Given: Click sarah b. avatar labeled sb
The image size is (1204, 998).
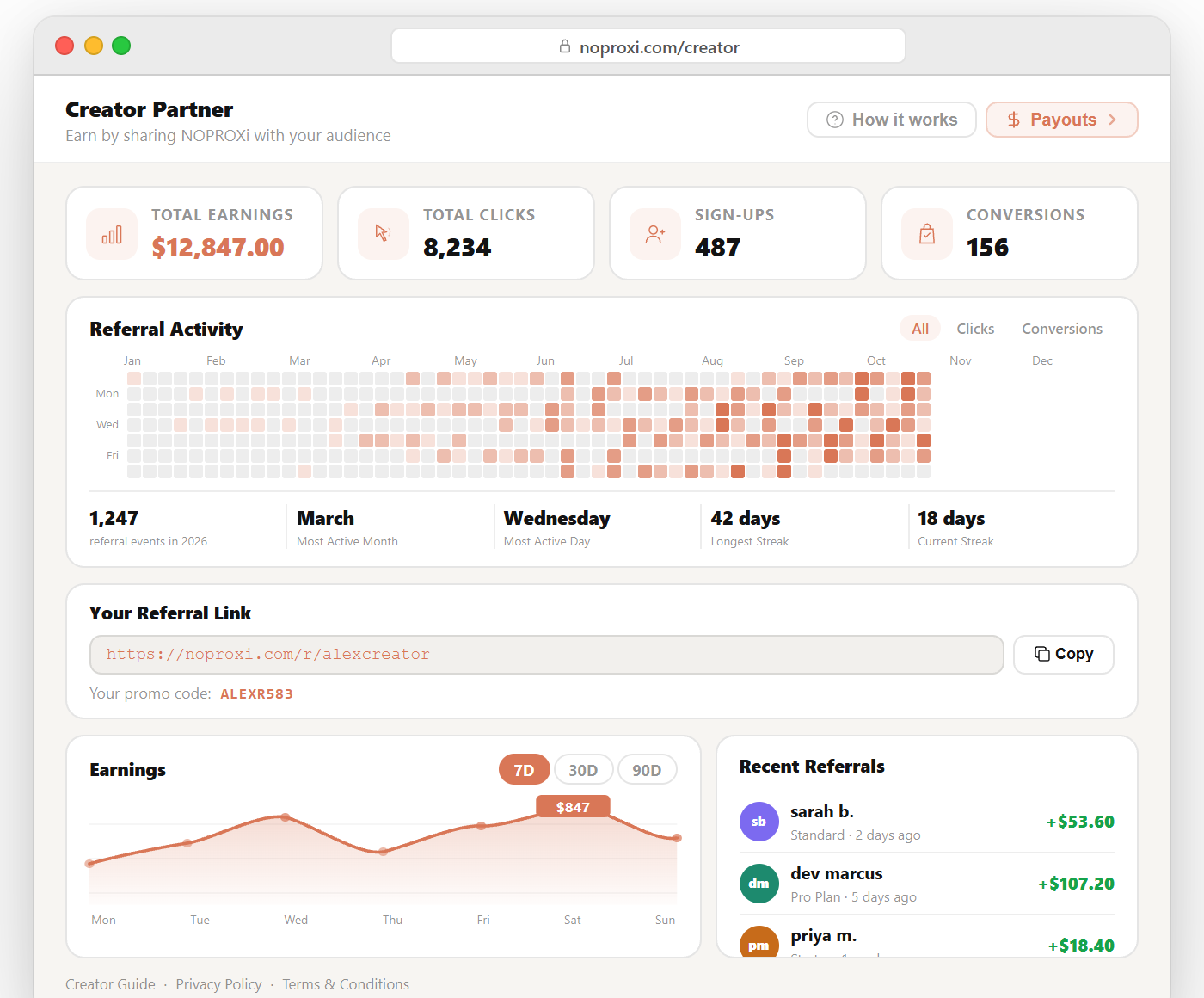Looking at the screenshot, I should pos(759,822).
